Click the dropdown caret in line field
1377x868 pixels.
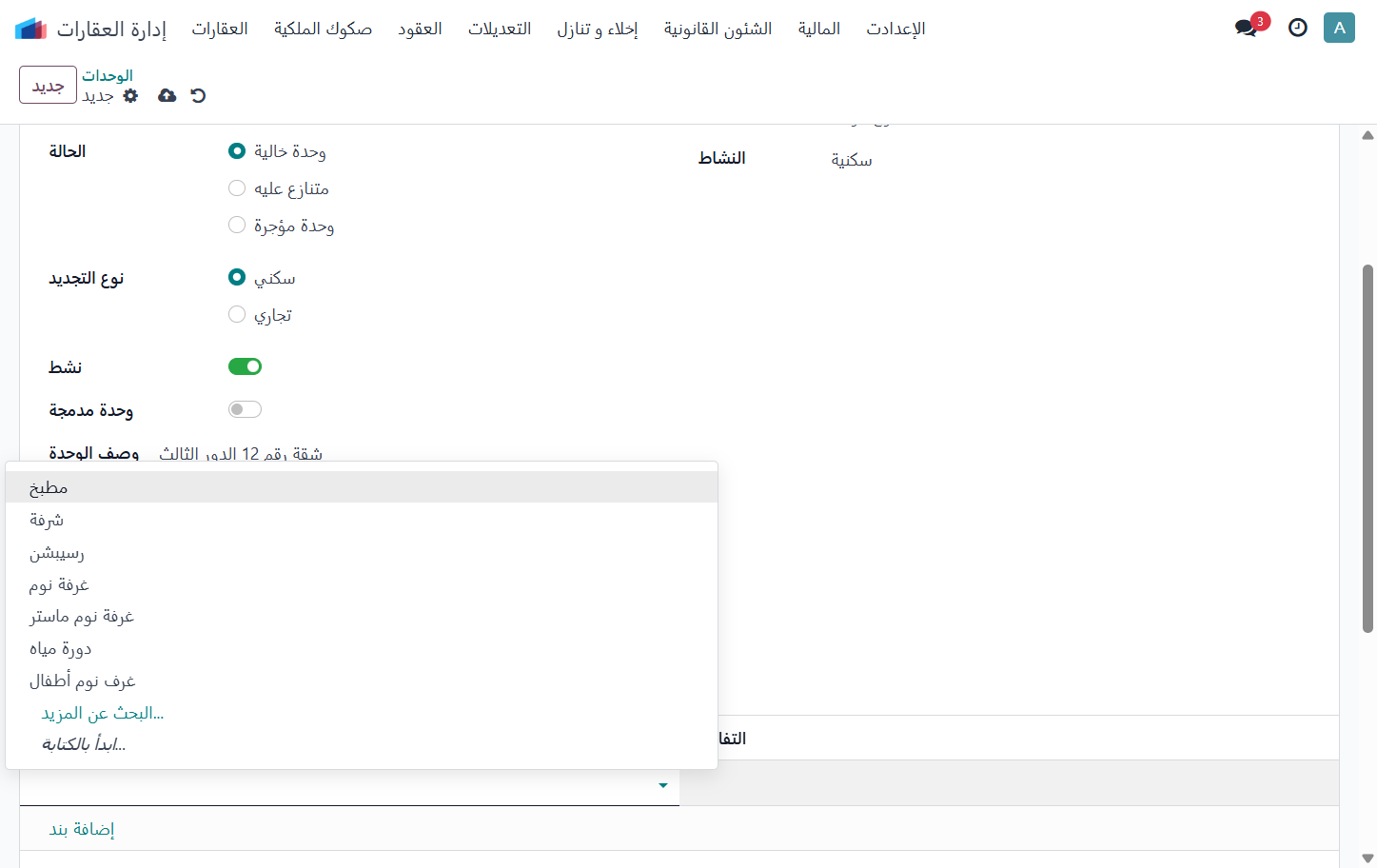(x=663, y=786)
